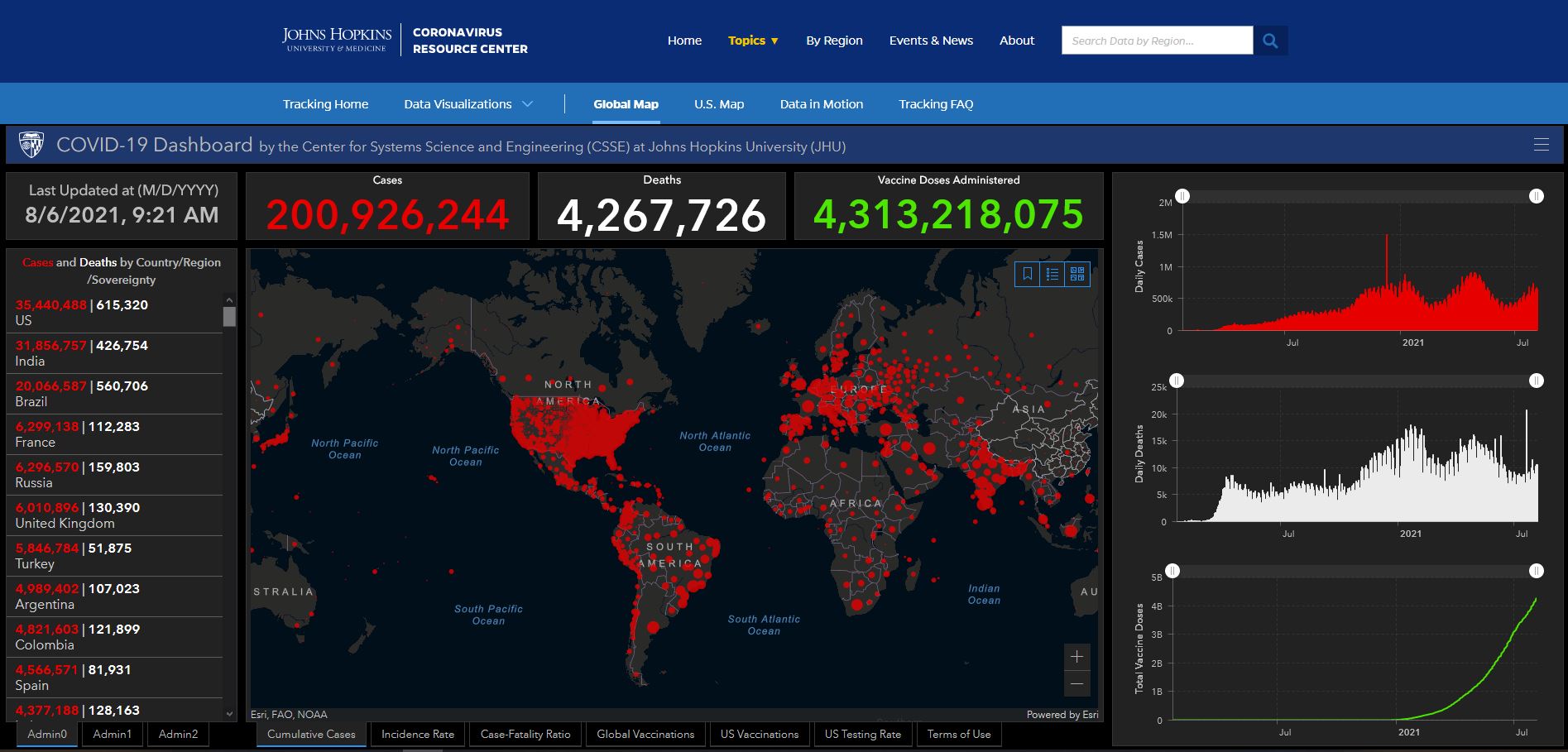Select the Global Vaccinations map tab
Viewport: 1568px width, 752px height.
pos(645,734)
